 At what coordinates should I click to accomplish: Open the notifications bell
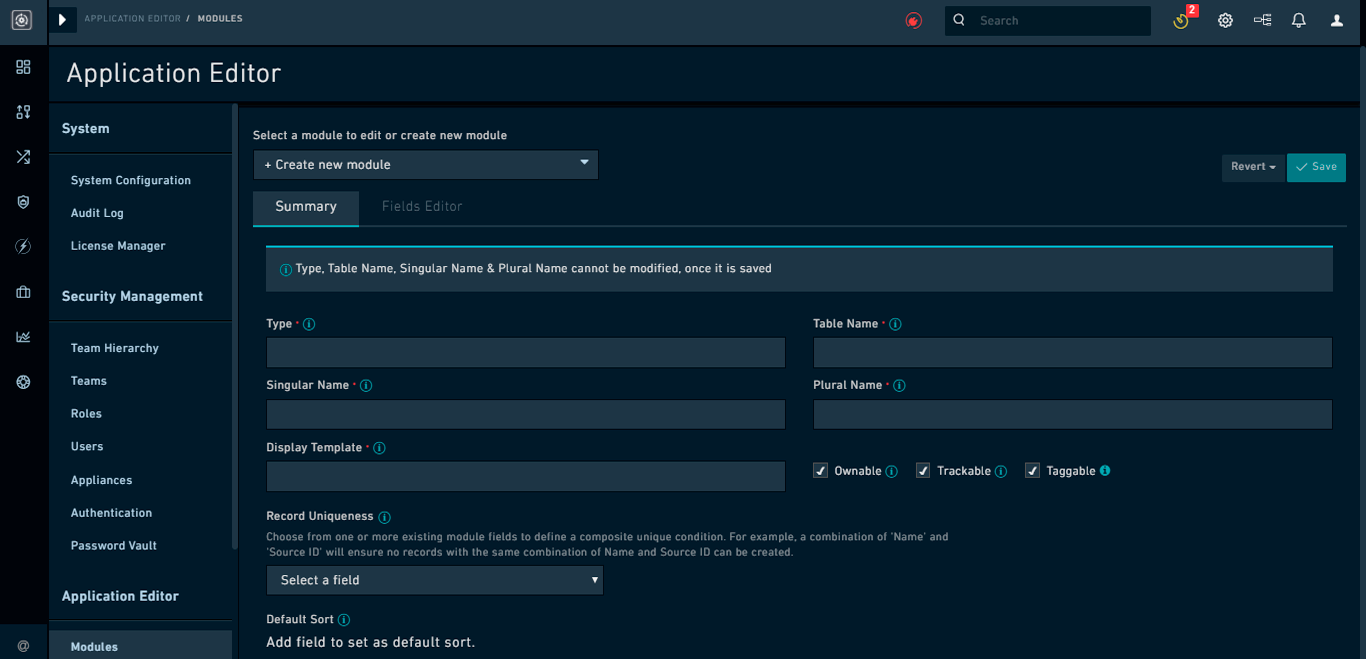(x=1298, y=20)
